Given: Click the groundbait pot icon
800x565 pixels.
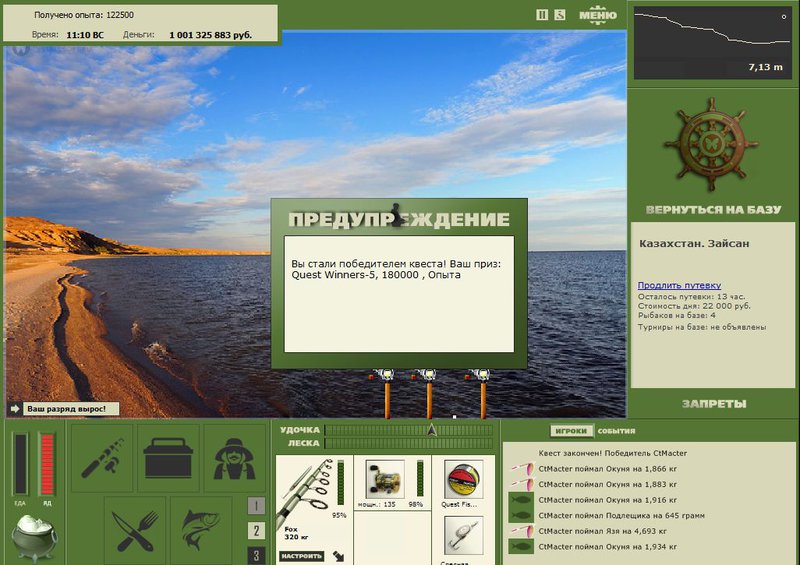Looking at the screenshot, I should click(34, 538).
